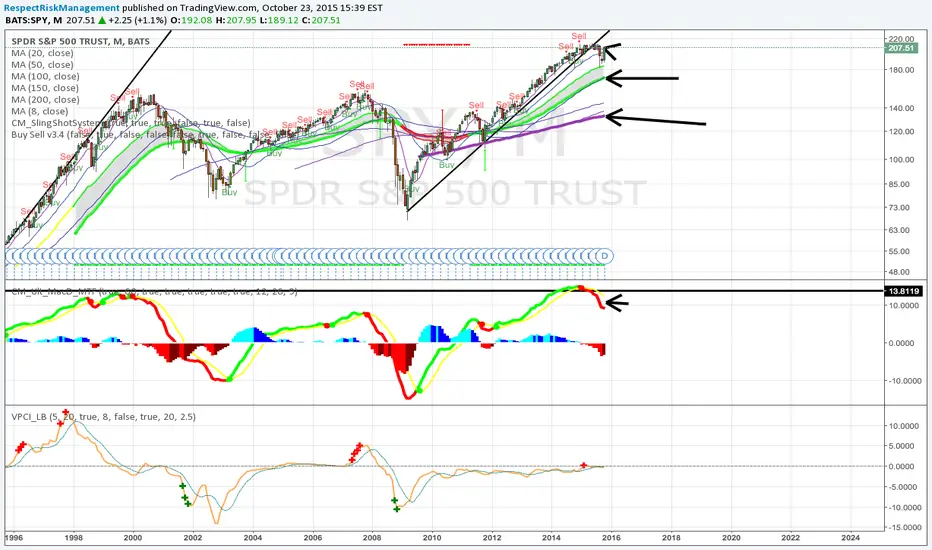Image resolution: width=932 pixels, height=550 pixels.
Task: Click 85.00 on the price axis
Action: click(900, 184)
